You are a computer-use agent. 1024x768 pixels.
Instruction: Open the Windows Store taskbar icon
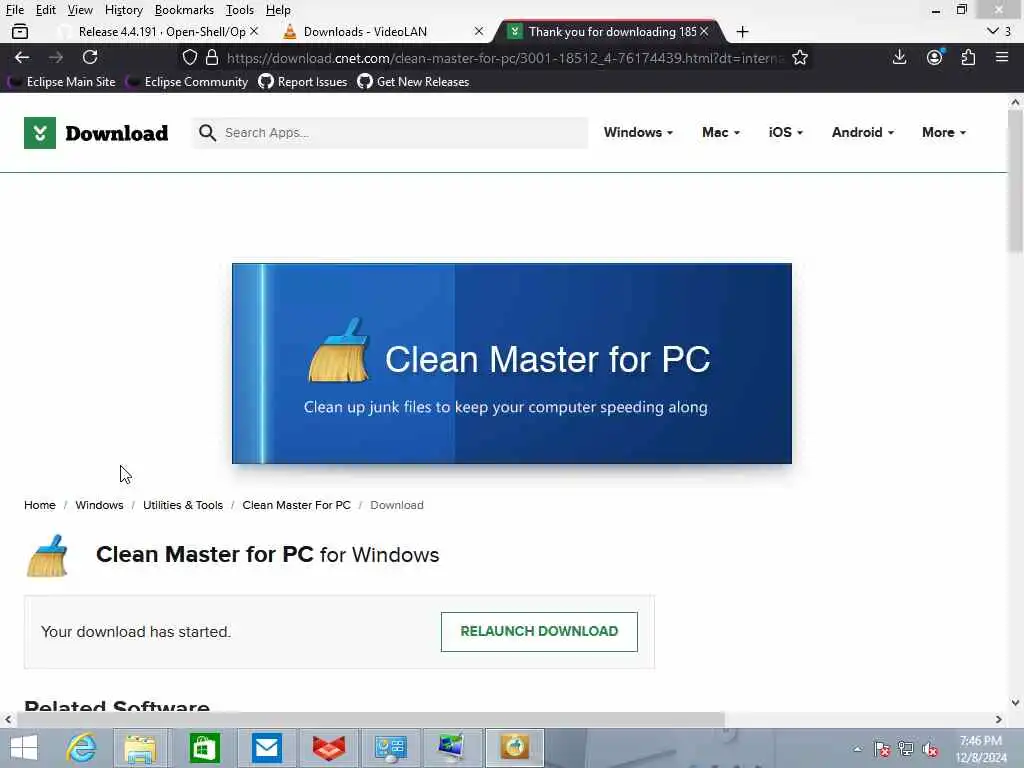[204, 748]
